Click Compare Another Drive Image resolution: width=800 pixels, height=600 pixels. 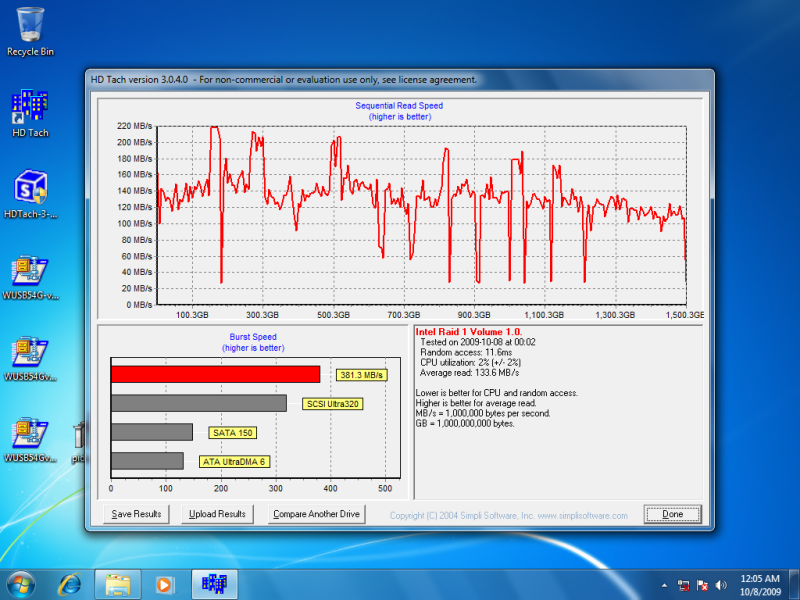(316, 514)
